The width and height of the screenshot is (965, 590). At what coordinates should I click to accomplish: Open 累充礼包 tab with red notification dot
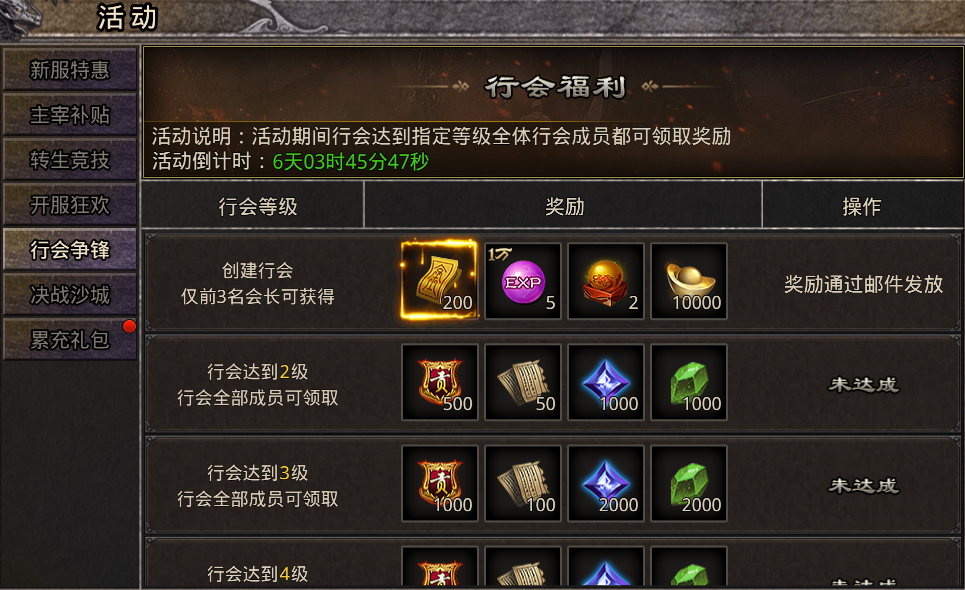(x=70, y=340)
